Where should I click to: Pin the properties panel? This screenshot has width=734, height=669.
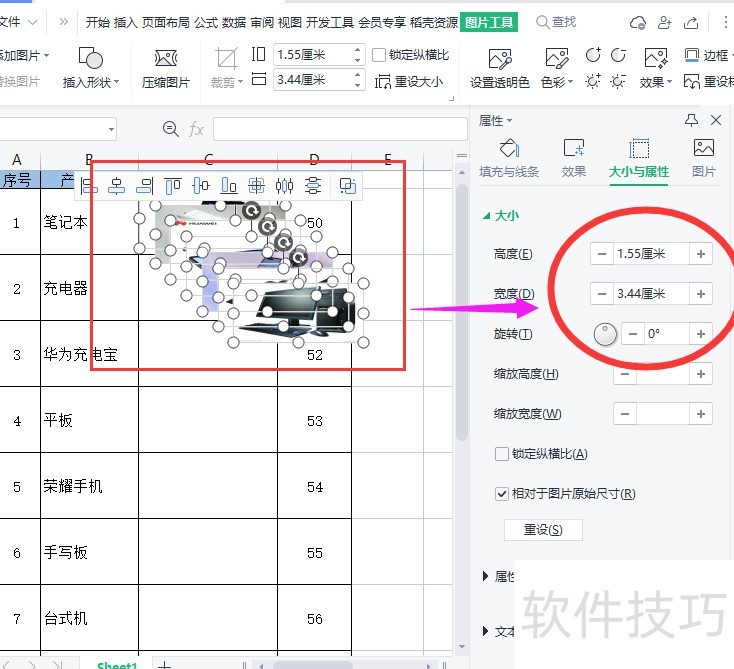[691, 120]
